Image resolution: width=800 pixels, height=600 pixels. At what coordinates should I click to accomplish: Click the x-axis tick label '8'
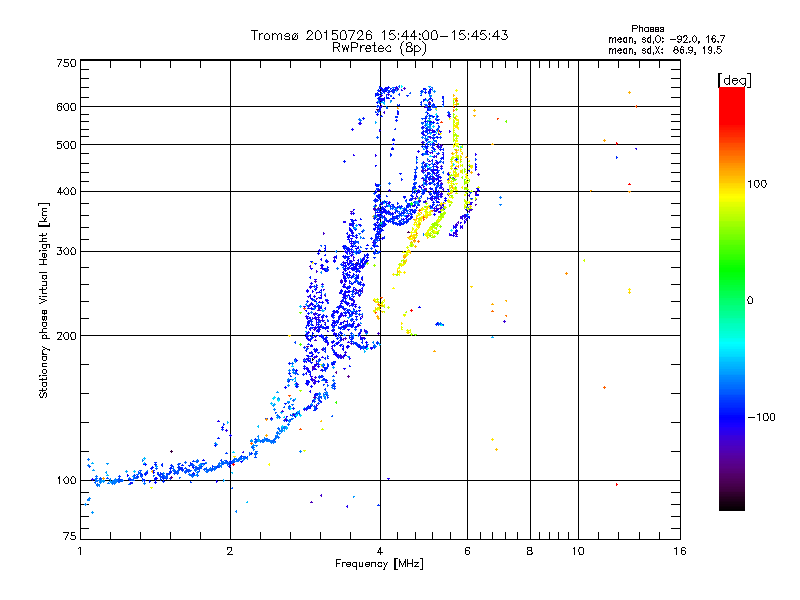(x=530, y=551)
